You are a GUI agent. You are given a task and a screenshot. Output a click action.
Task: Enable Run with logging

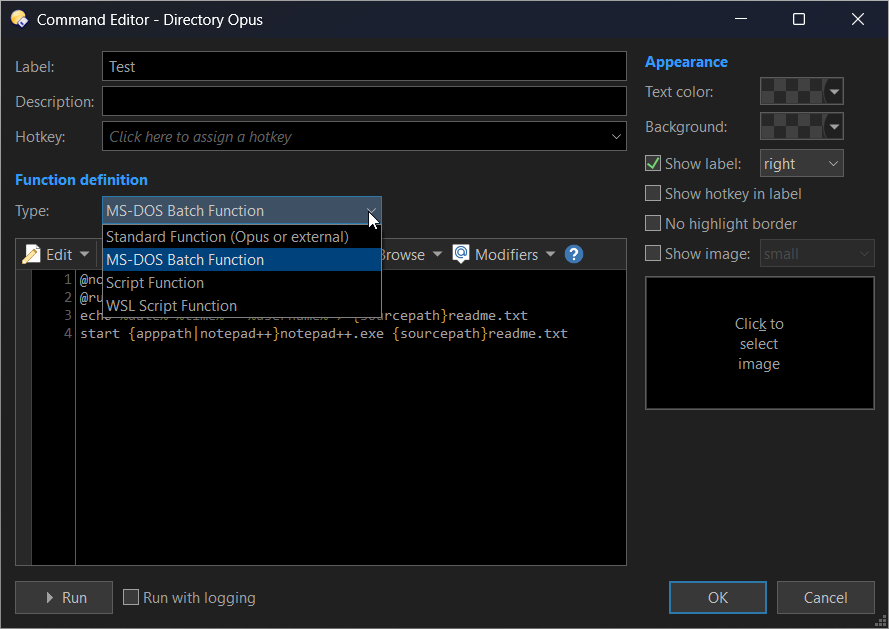click(131, 598)
